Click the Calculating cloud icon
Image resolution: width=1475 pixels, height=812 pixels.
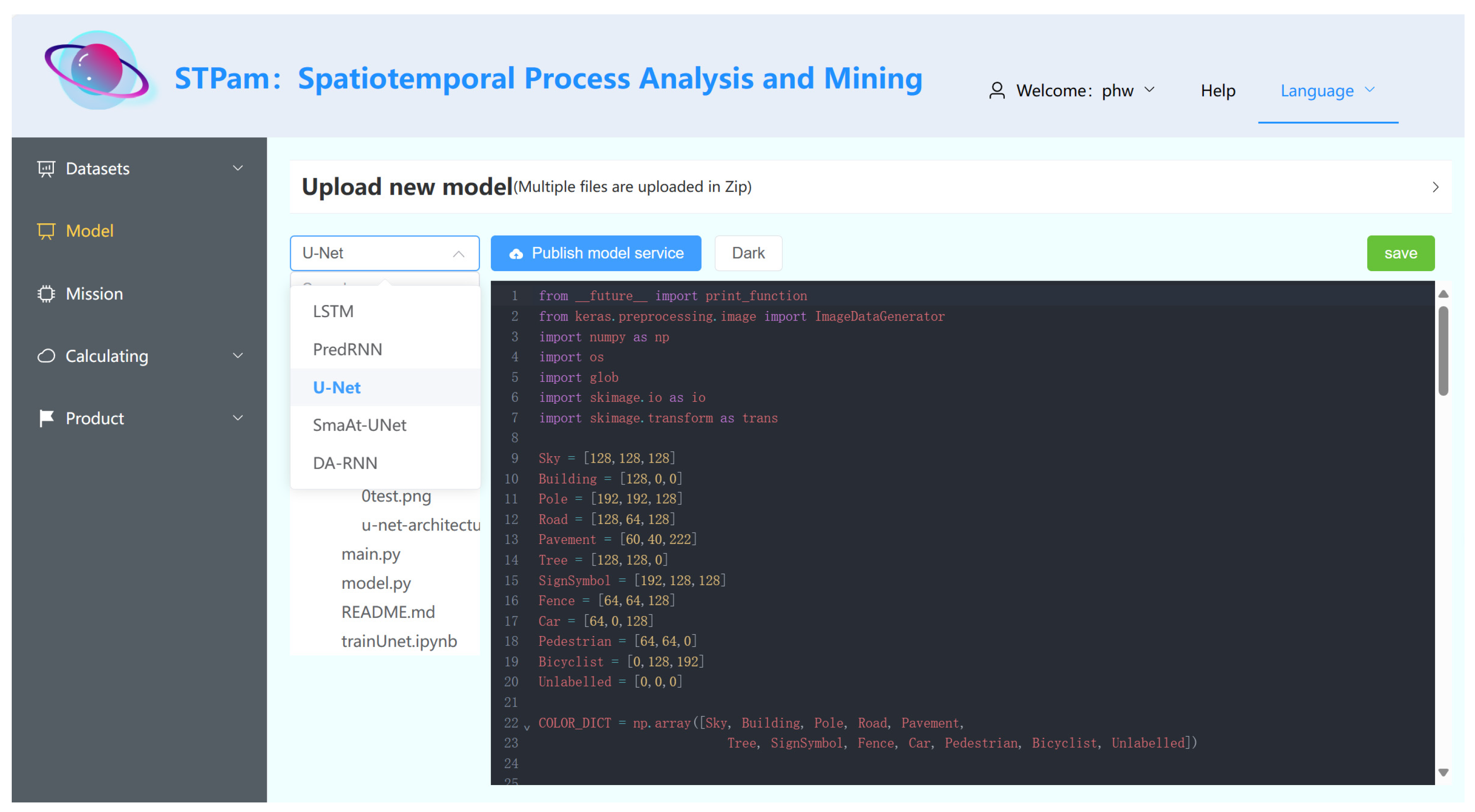(x=46, y=356)
